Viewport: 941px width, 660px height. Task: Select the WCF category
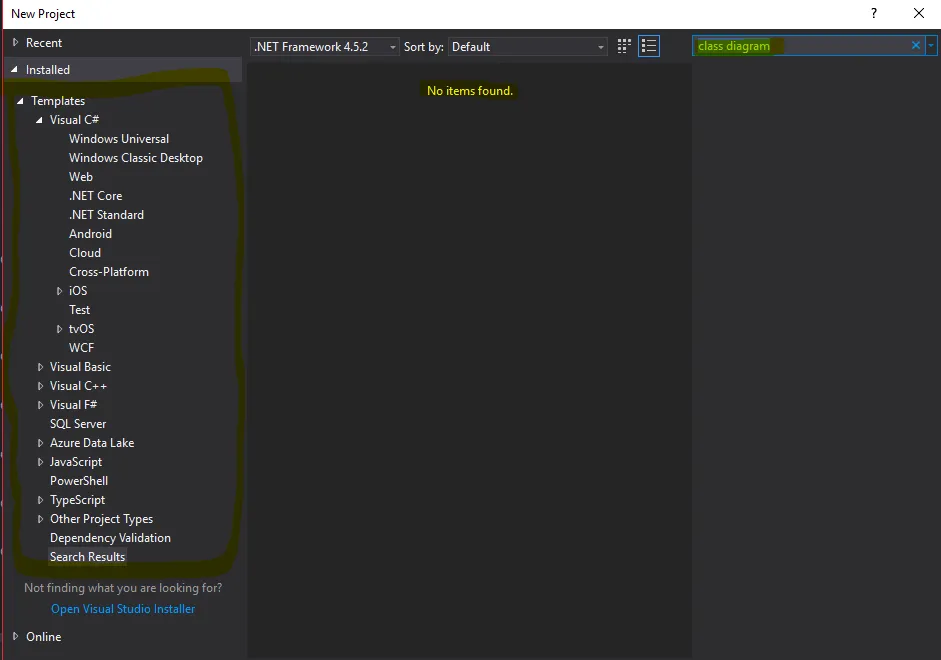coord(81,348)
